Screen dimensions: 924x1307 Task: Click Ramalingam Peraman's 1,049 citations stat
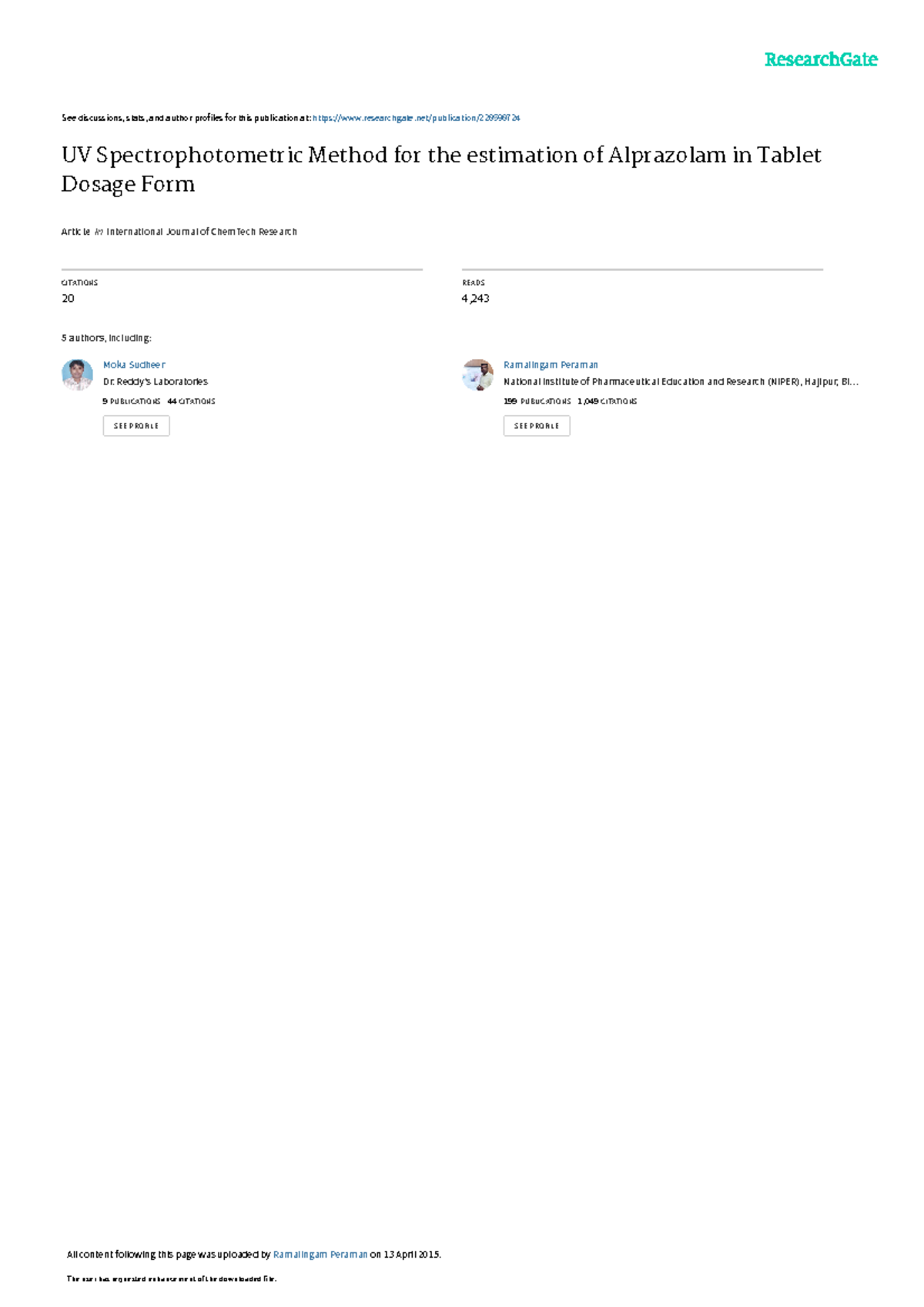(x=607, y=401)
